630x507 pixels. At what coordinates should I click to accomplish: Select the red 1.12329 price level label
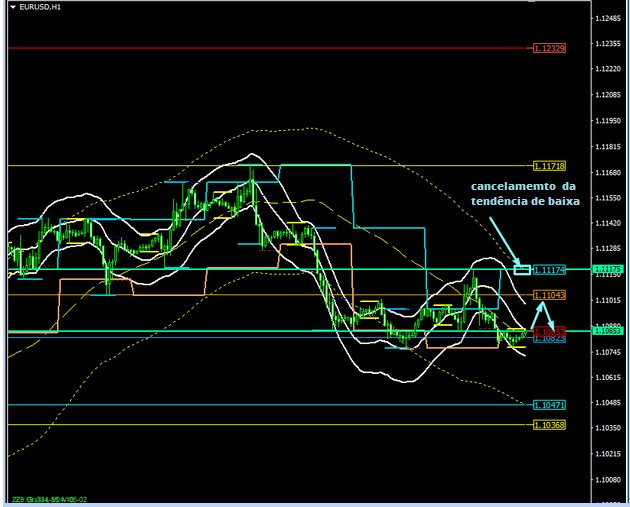click(x=549, y=48)
